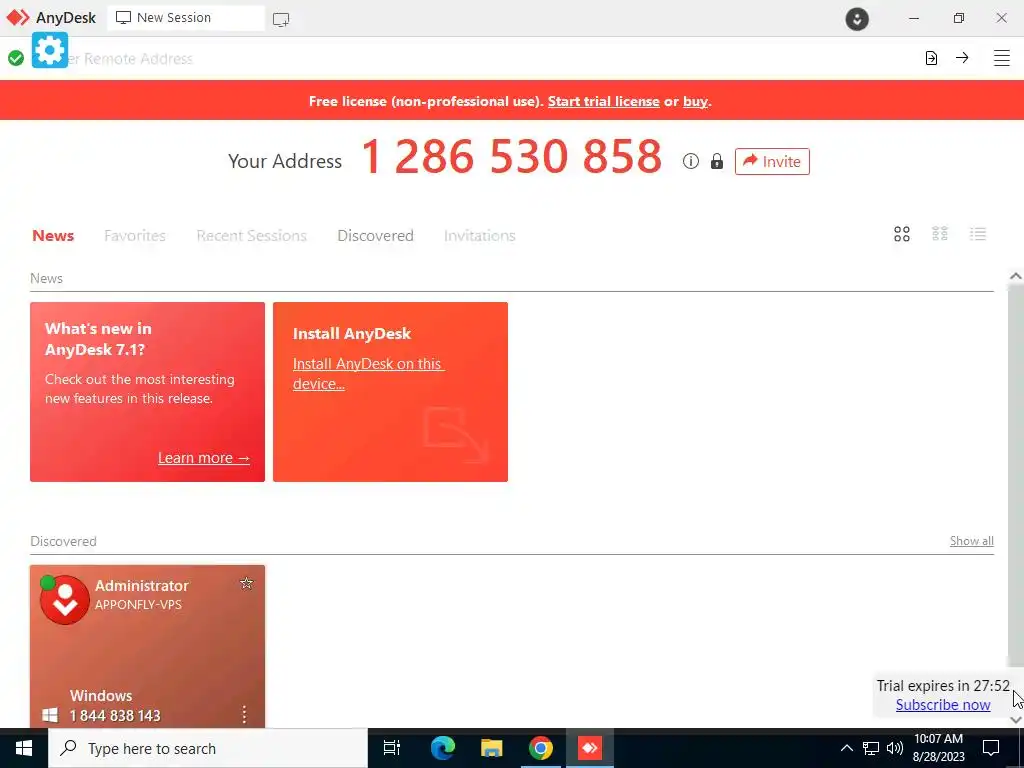
Task: Add Administrator device to favorites star
Action: [x=246, y=583]
